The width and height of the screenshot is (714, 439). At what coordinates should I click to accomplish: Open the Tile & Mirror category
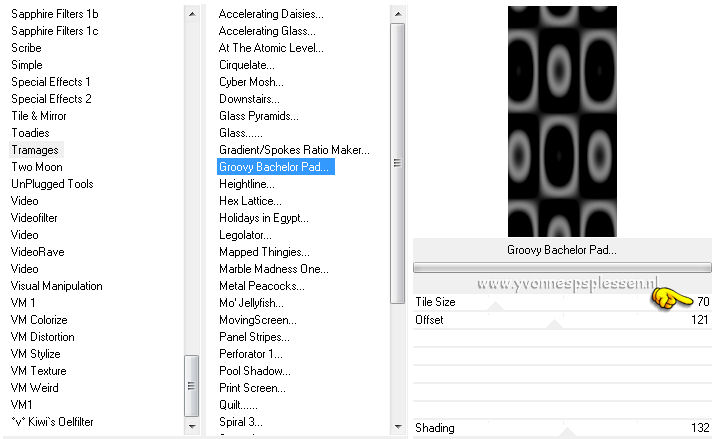[39, 116]
